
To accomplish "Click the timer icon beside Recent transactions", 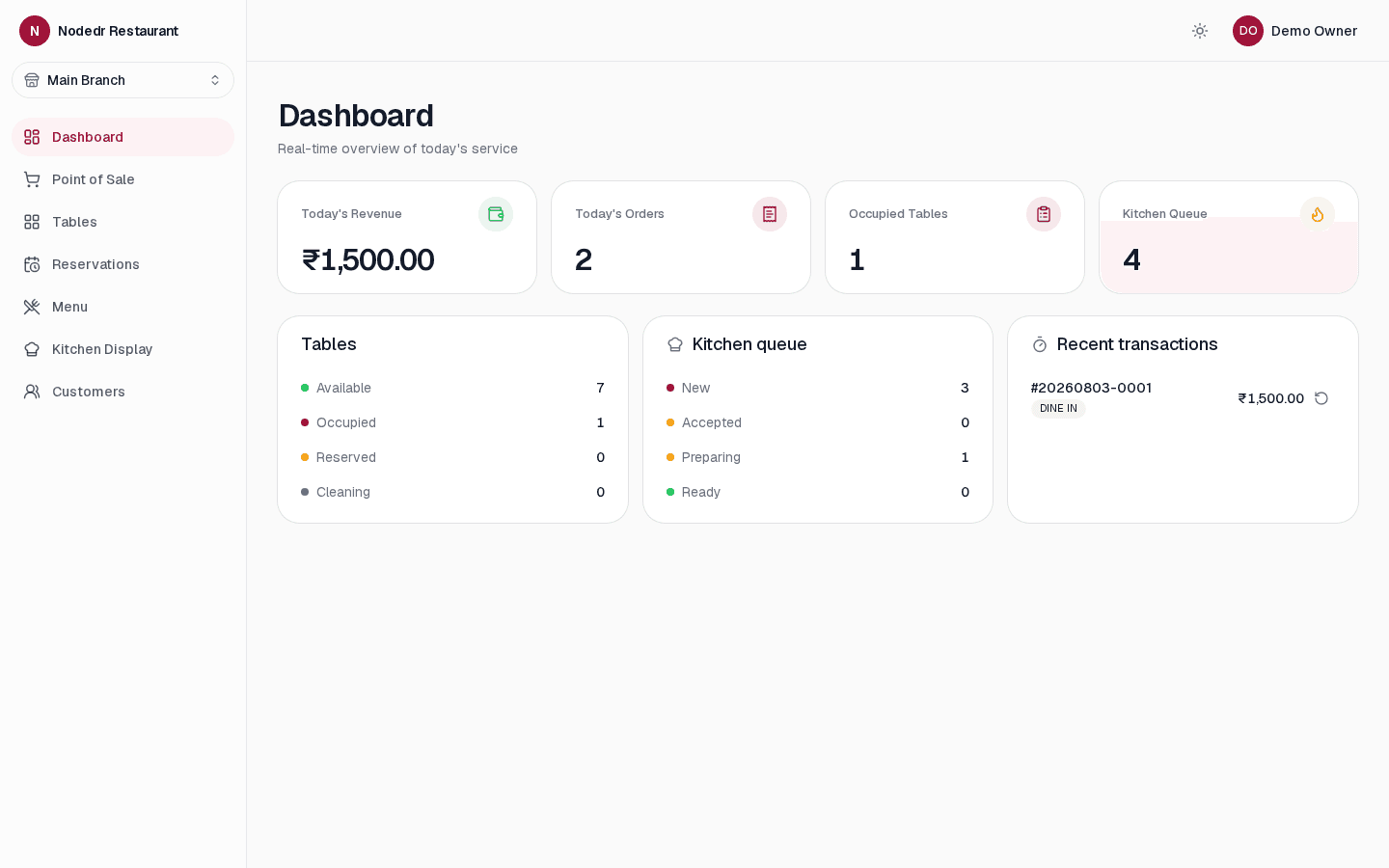I will click(1040, 344).
